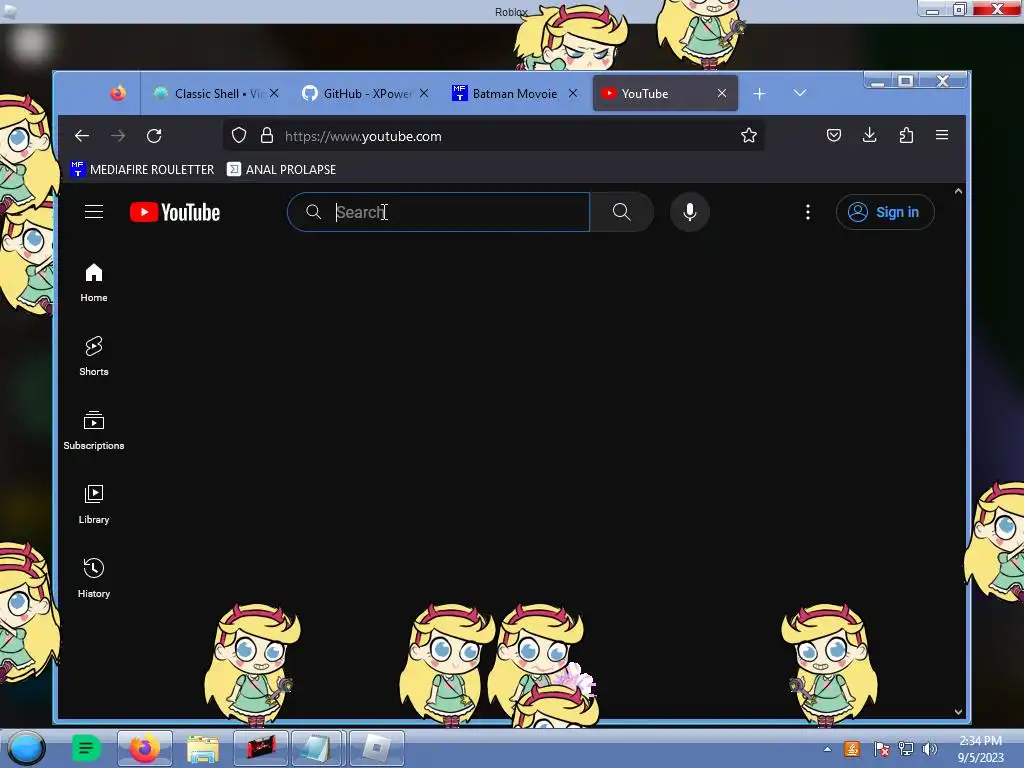The width and height of the screenshot is (1024, 768).
Task: Open network tray icon
Action: pyautogui.click(x=906, y=749)
